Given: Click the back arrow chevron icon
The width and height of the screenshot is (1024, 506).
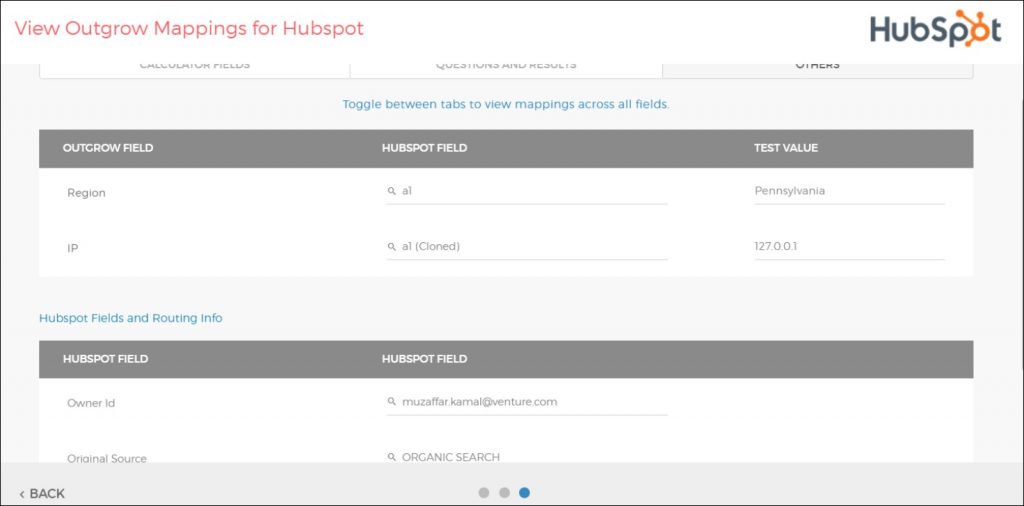Looking at the screenshot, I should coord(22,494).
